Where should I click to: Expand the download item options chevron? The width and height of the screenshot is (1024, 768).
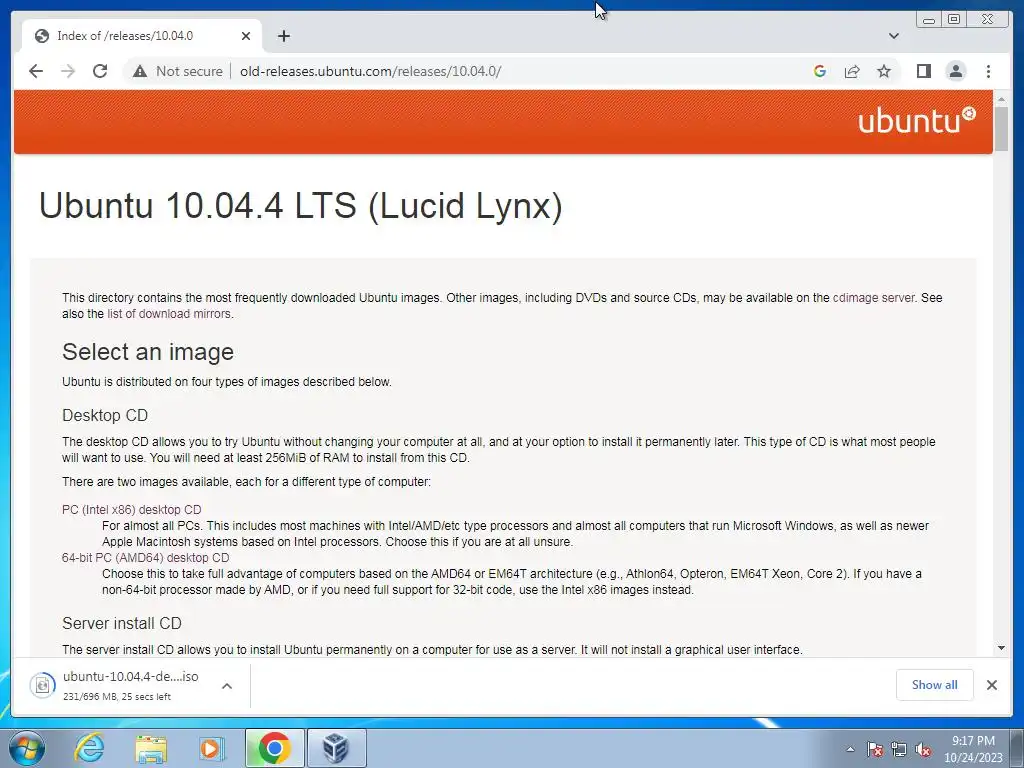point(227,686)
